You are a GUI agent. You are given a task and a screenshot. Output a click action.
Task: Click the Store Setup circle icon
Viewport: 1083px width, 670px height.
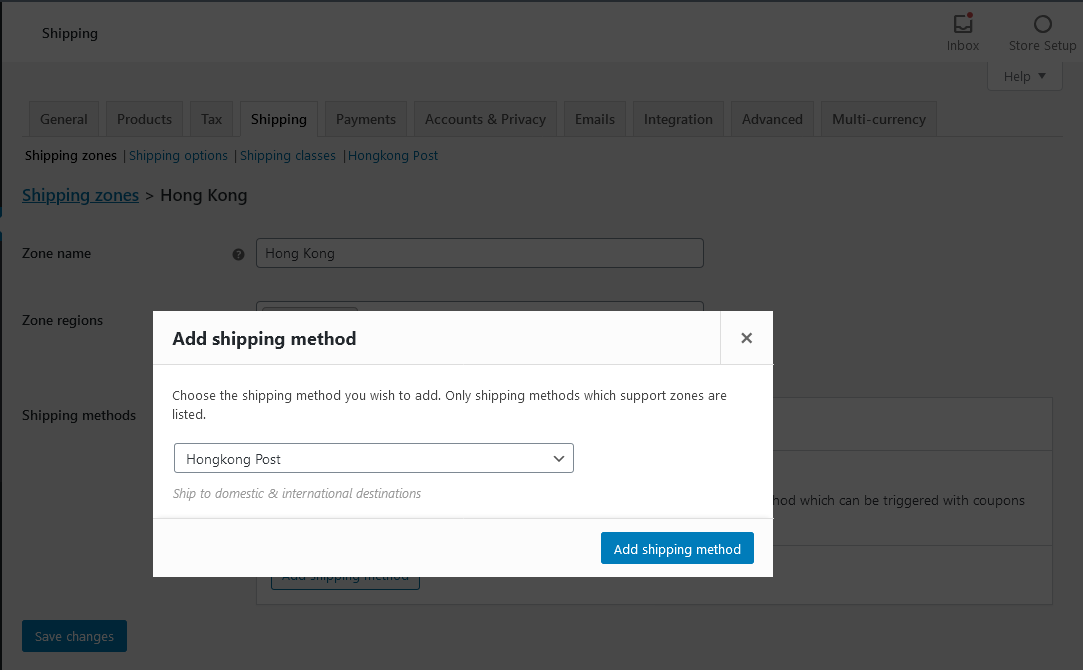[1042, 25]
